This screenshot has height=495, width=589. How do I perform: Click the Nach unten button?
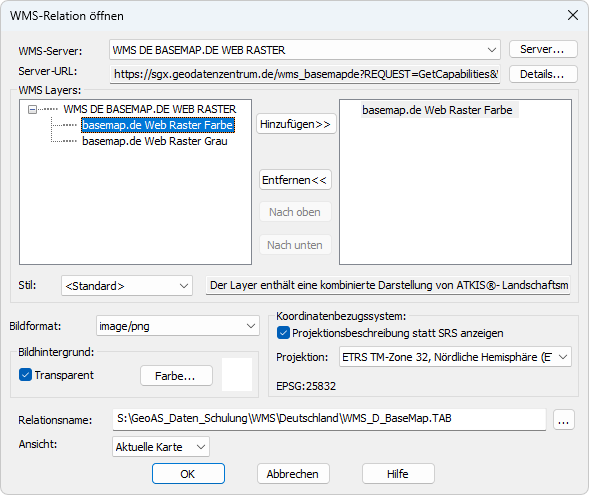click(x=295, y=245)
